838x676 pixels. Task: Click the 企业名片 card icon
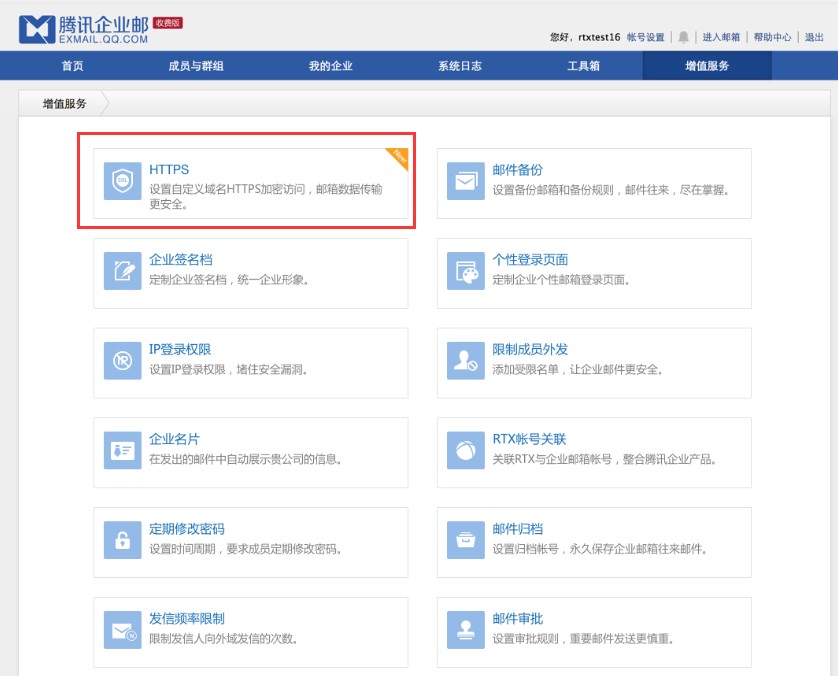click(123, 451)
